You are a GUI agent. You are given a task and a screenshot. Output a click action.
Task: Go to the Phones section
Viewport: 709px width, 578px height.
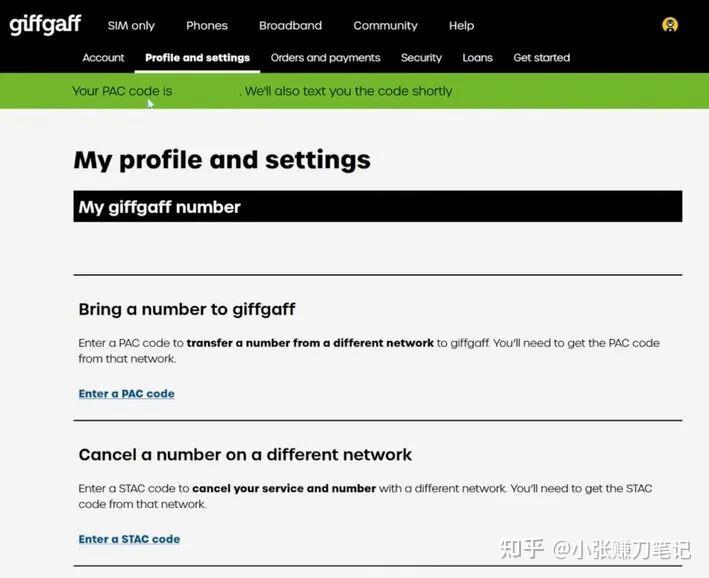pos(207,25)
